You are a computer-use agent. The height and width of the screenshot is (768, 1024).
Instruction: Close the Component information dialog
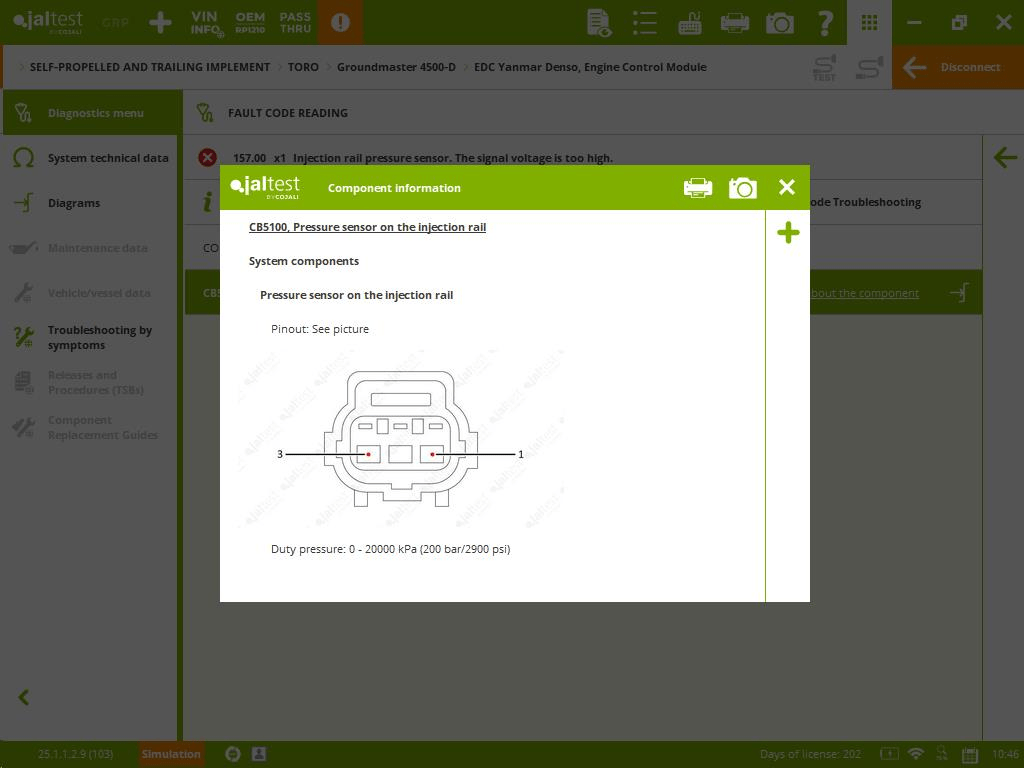point(787,187)
